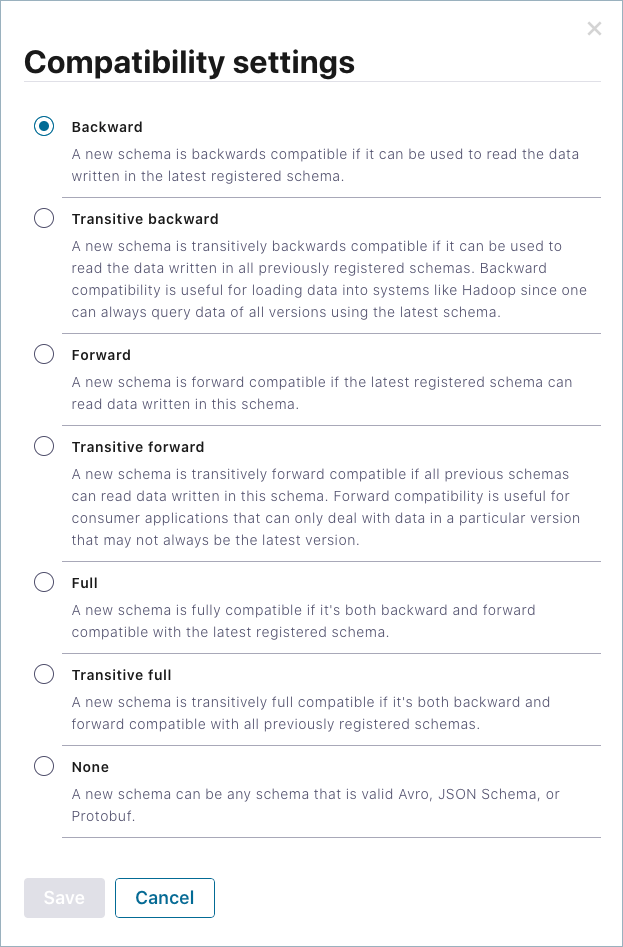Choose the Transitive backward radio option
The image size is (623, 947).
point(44,219)
